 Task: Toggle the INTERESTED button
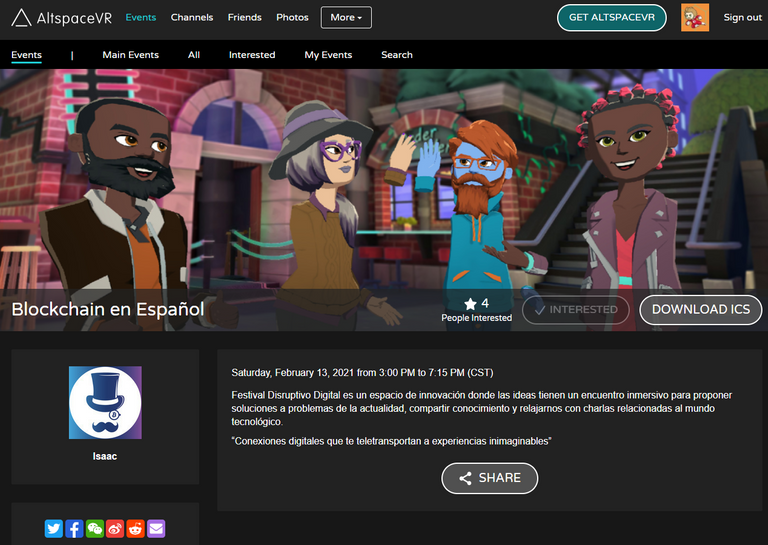coord(576,309)
